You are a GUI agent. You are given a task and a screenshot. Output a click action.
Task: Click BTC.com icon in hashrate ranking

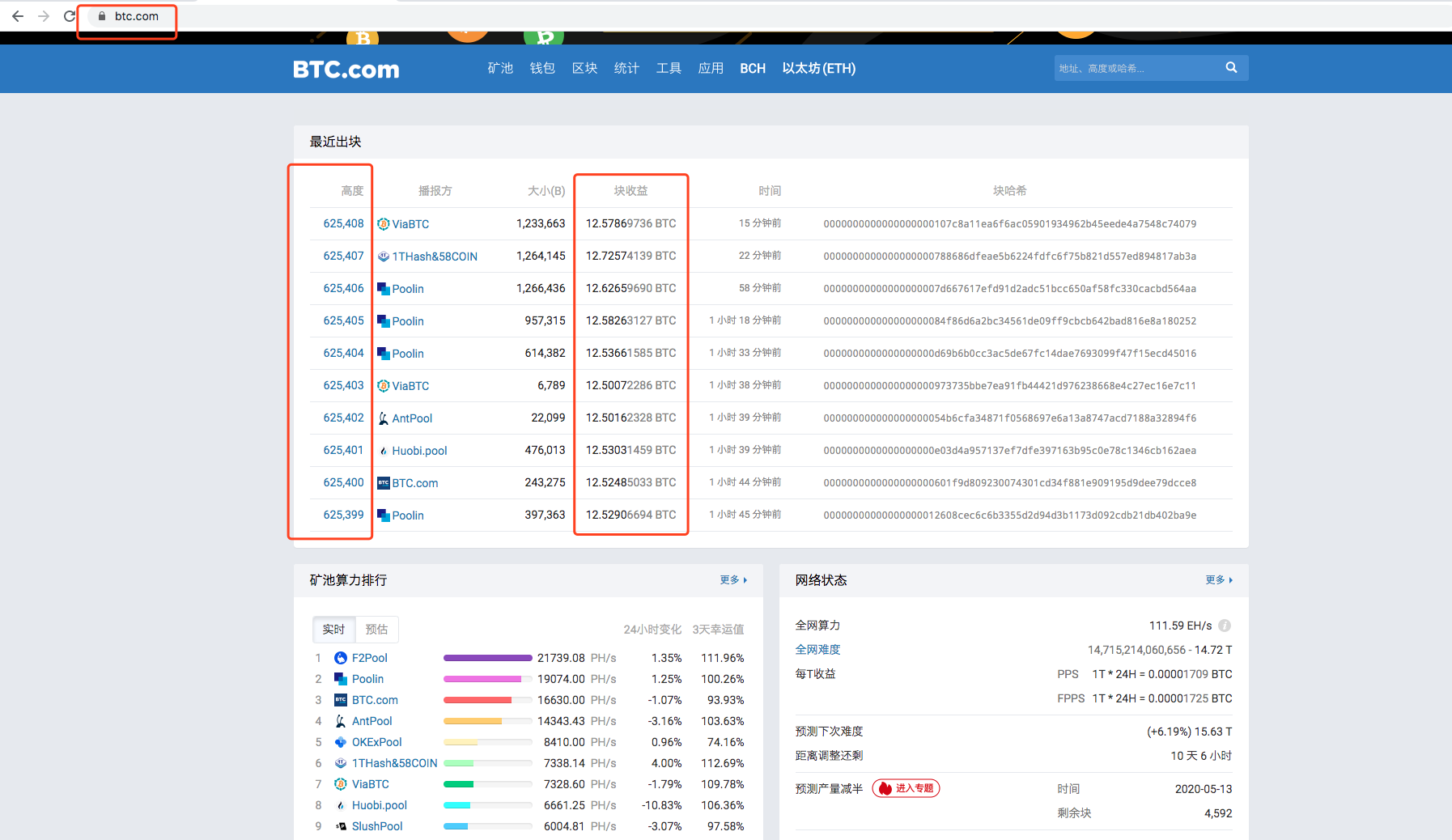coord(341,700)
